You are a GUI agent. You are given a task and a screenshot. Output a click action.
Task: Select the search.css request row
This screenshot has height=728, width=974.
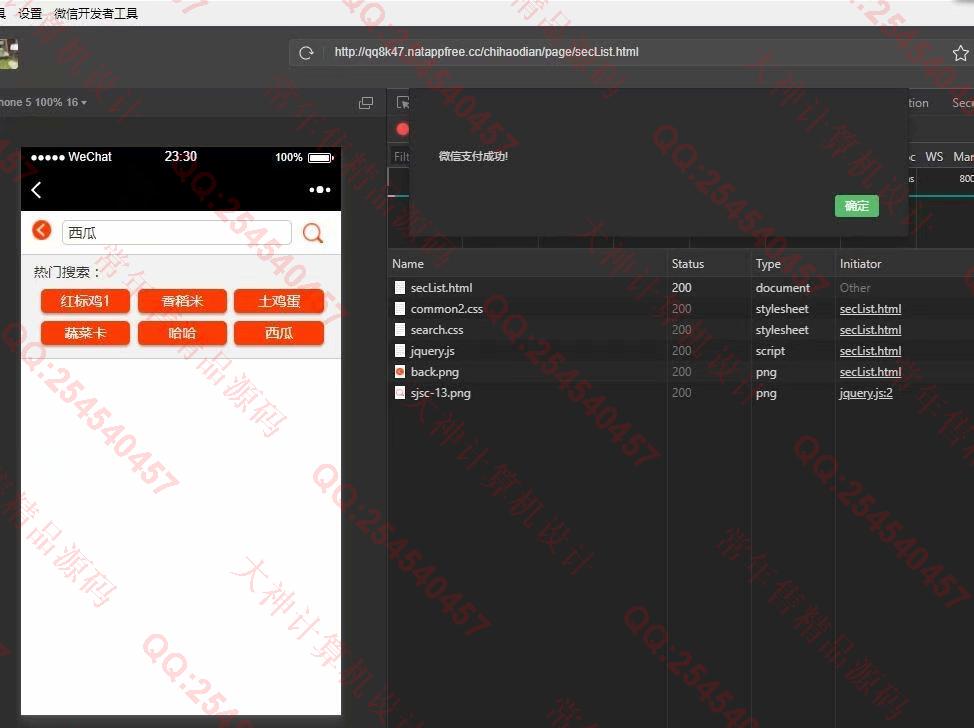tap(681, 330)
